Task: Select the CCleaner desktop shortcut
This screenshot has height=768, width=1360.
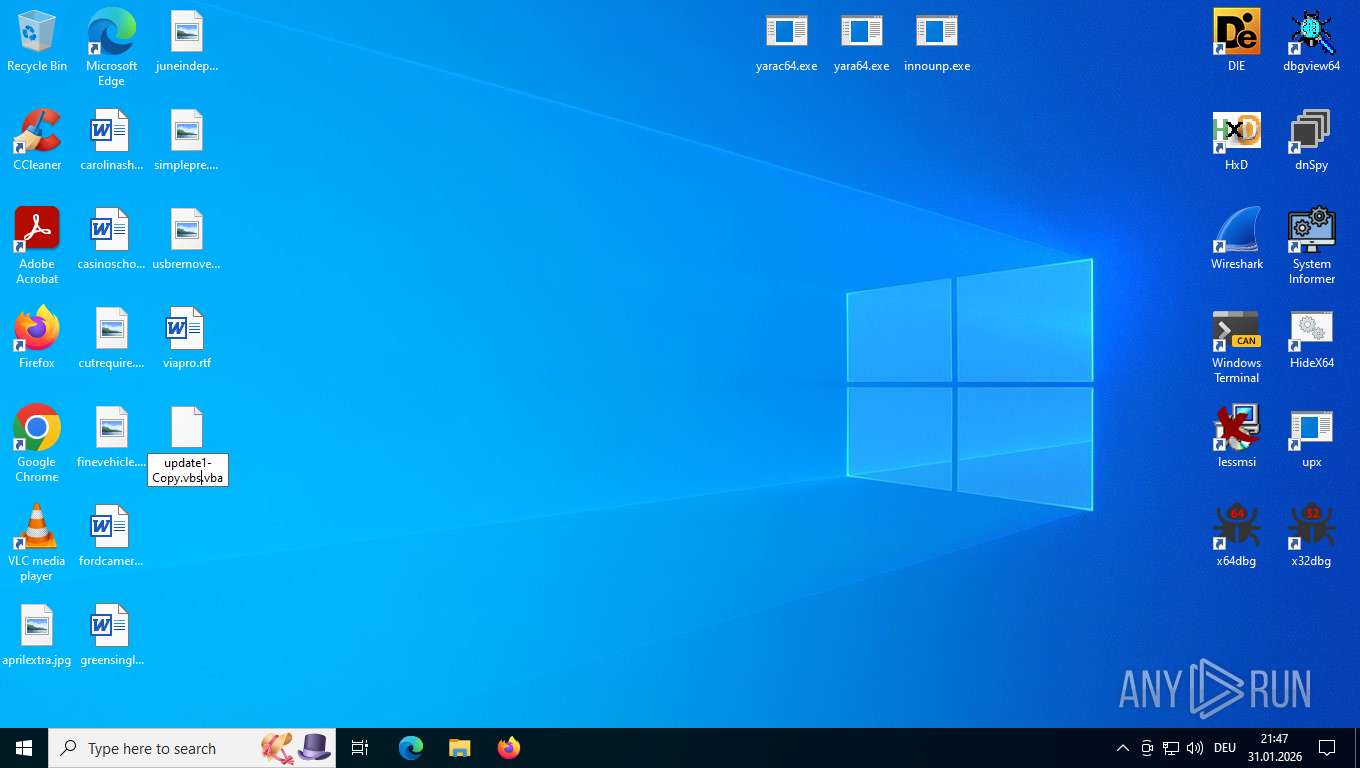Action: [x=37, y=141]
